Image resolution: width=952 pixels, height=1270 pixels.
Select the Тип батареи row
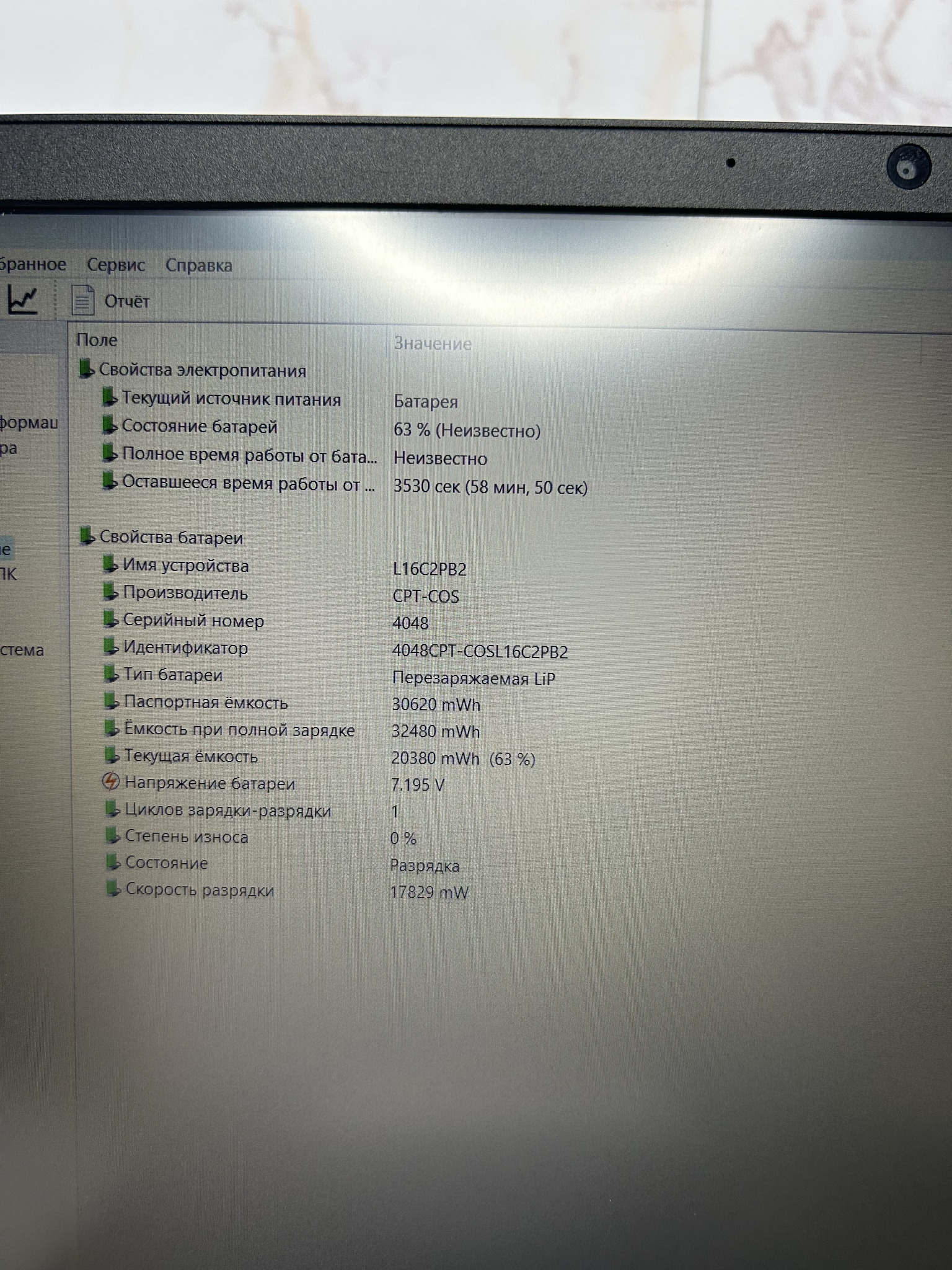click(x=173, y=675)
